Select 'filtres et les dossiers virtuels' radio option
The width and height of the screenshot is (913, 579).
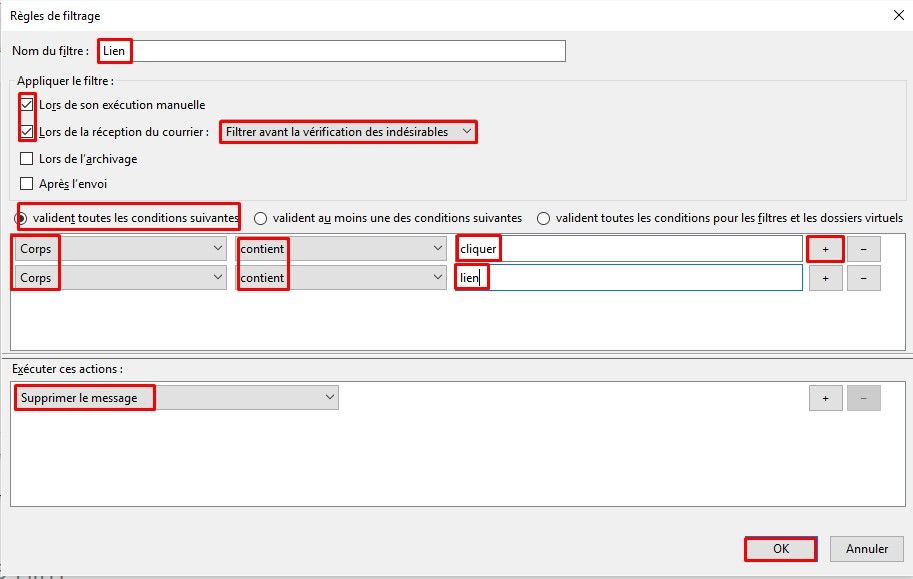tap(543, 218)
